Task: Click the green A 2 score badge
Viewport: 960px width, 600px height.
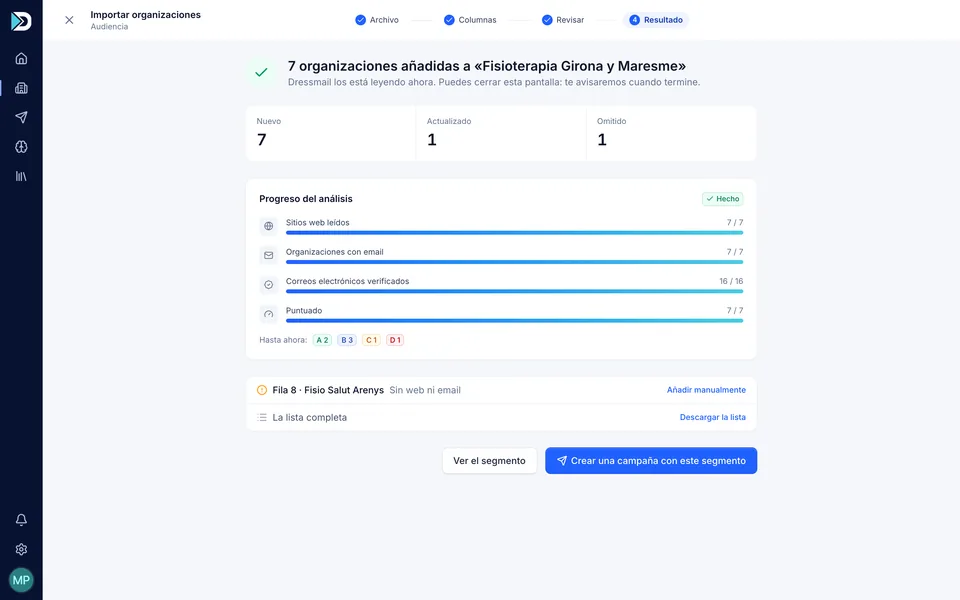Action: [322, 340]
